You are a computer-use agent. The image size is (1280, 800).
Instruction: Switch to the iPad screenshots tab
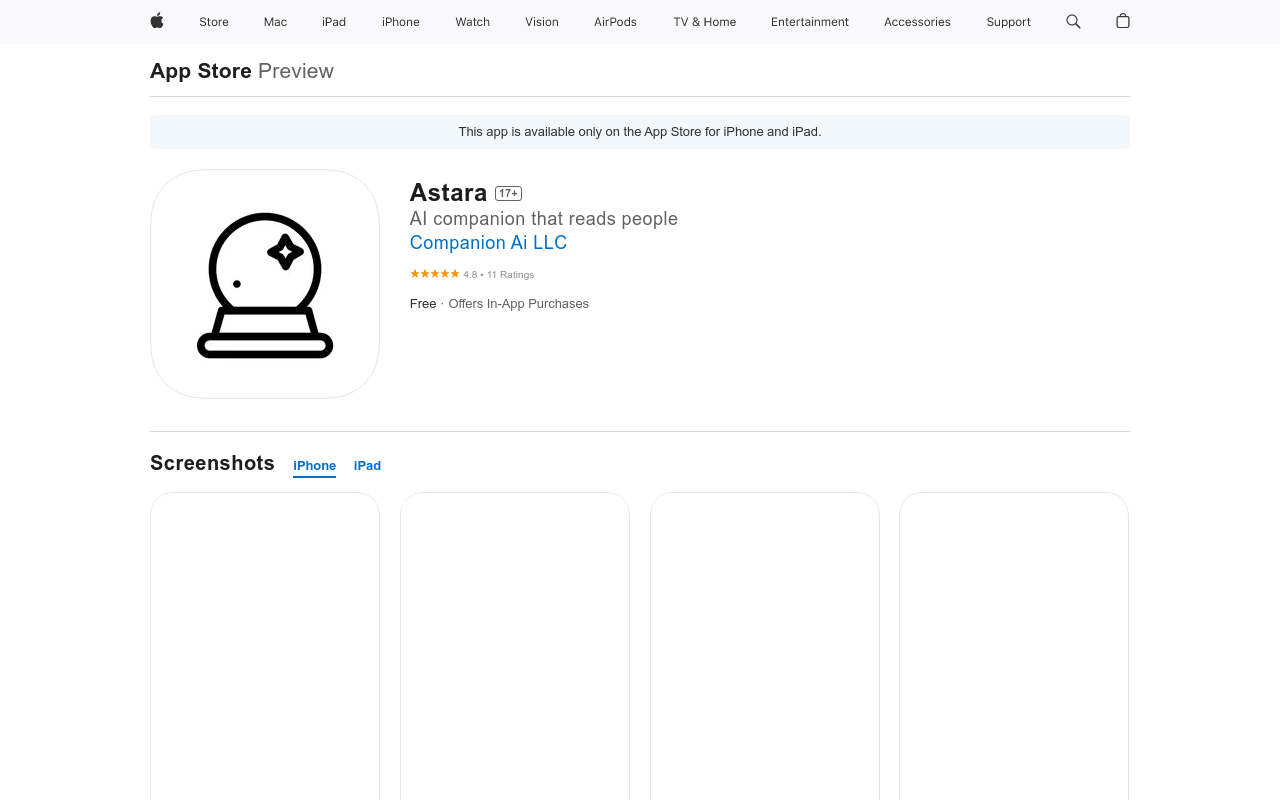[x=367, y=466]
